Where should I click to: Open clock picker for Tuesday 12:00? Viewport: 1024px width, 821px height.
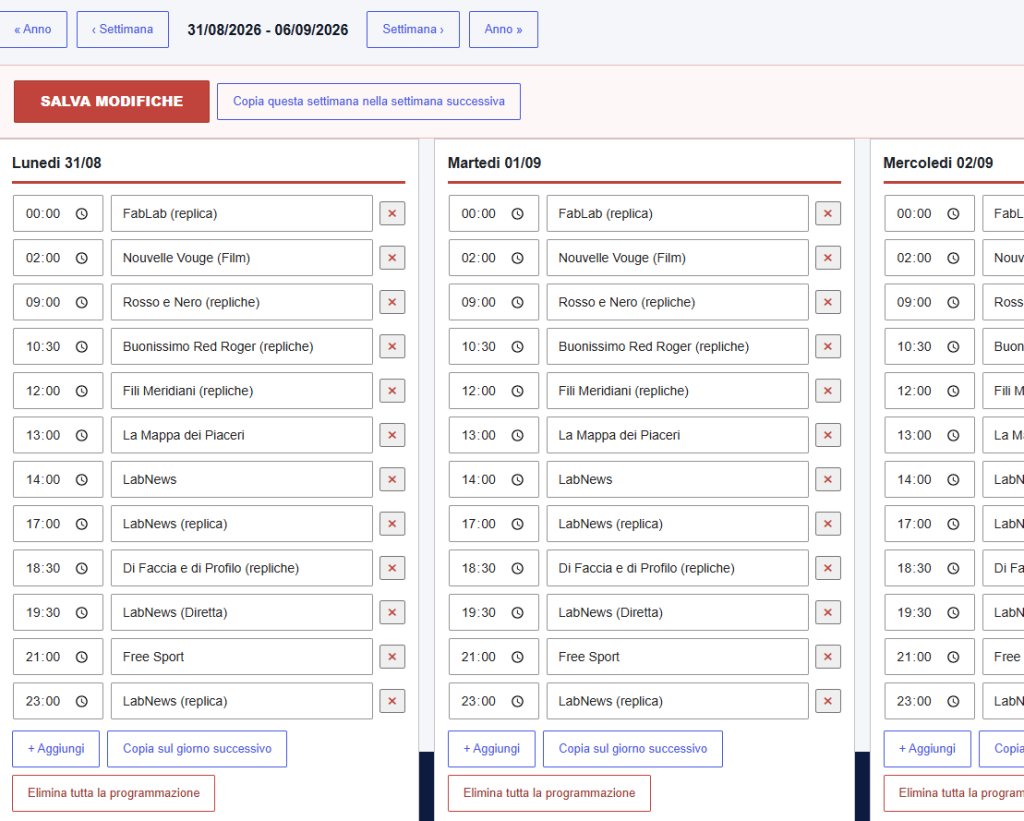[517, 391]
